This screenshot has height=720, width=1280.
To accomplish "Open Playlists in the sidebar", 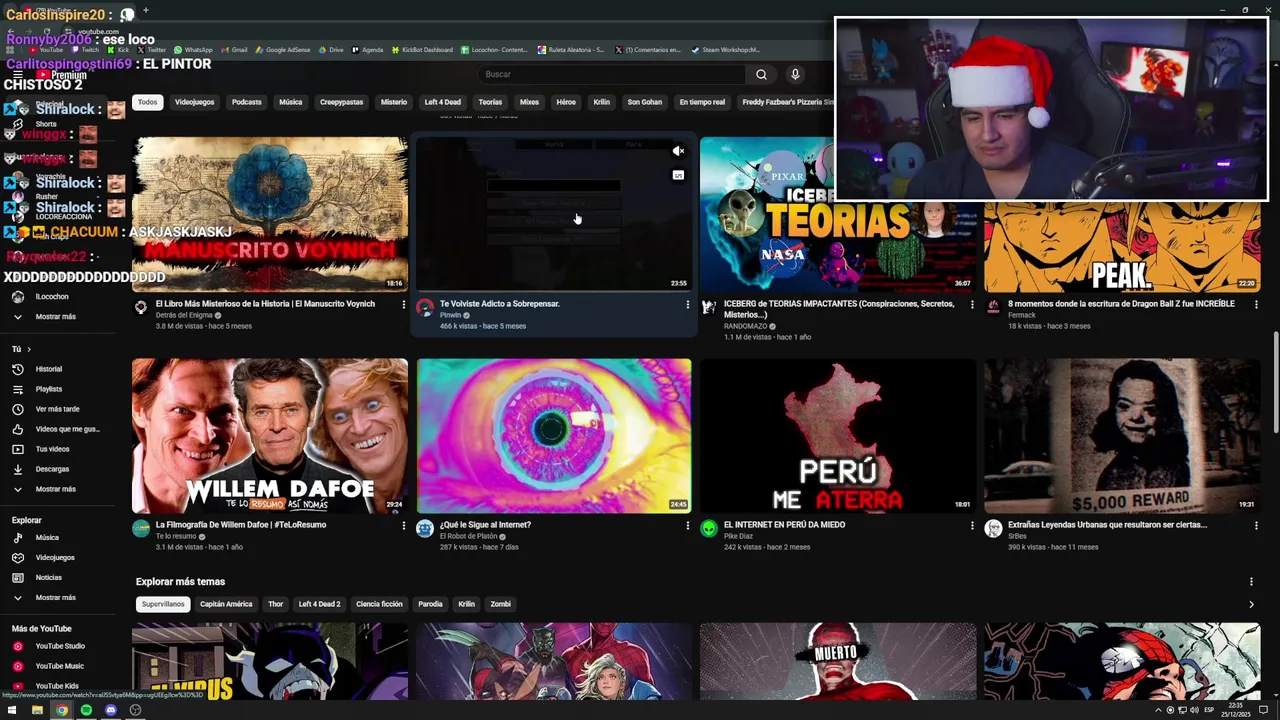I will [49, 389].
